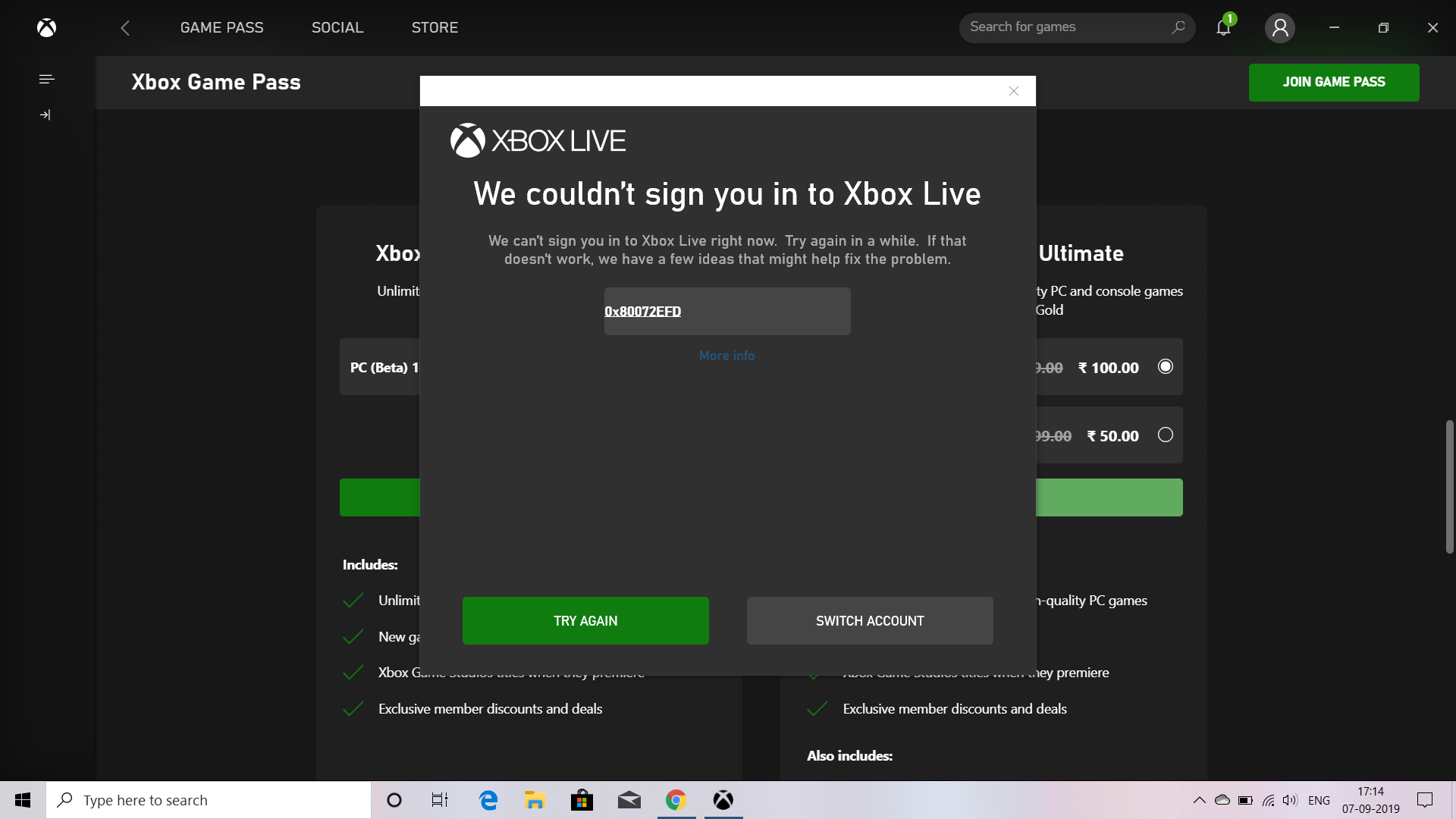The height and width of the screenshot is (819, 1456).
Task: Click the notification bell icon
Action: click(1225, 27)
